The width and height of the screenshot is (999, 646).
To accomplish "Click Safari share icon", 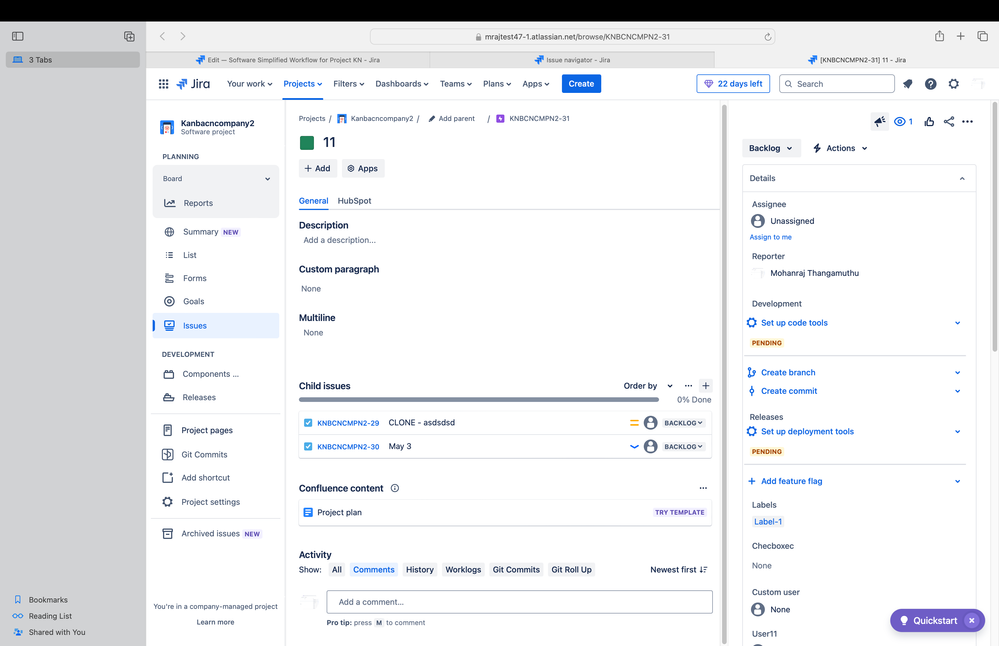I will (939, 36).
